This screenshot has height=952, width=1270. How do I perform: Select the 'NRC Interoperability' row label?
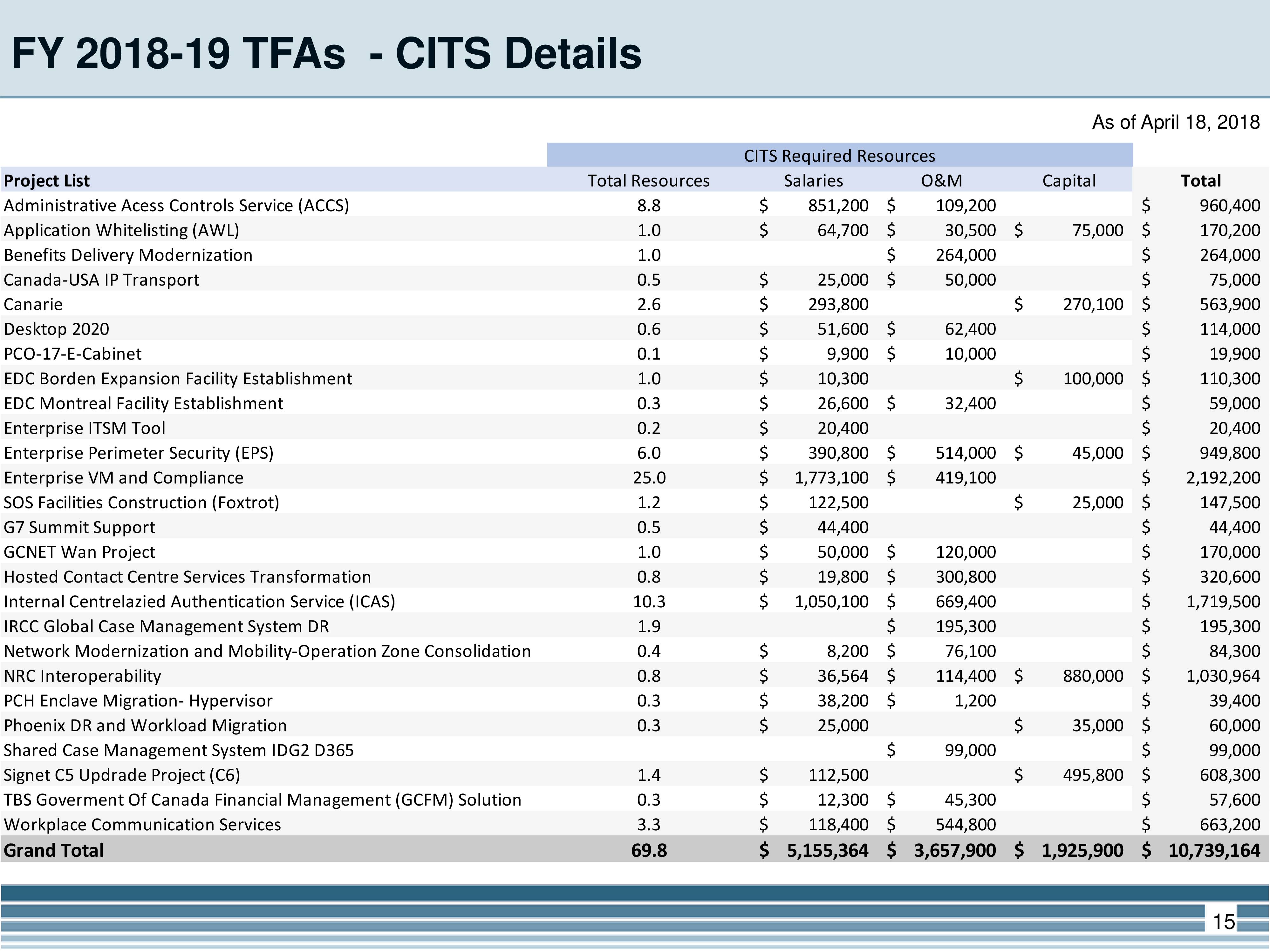(82, 675)
